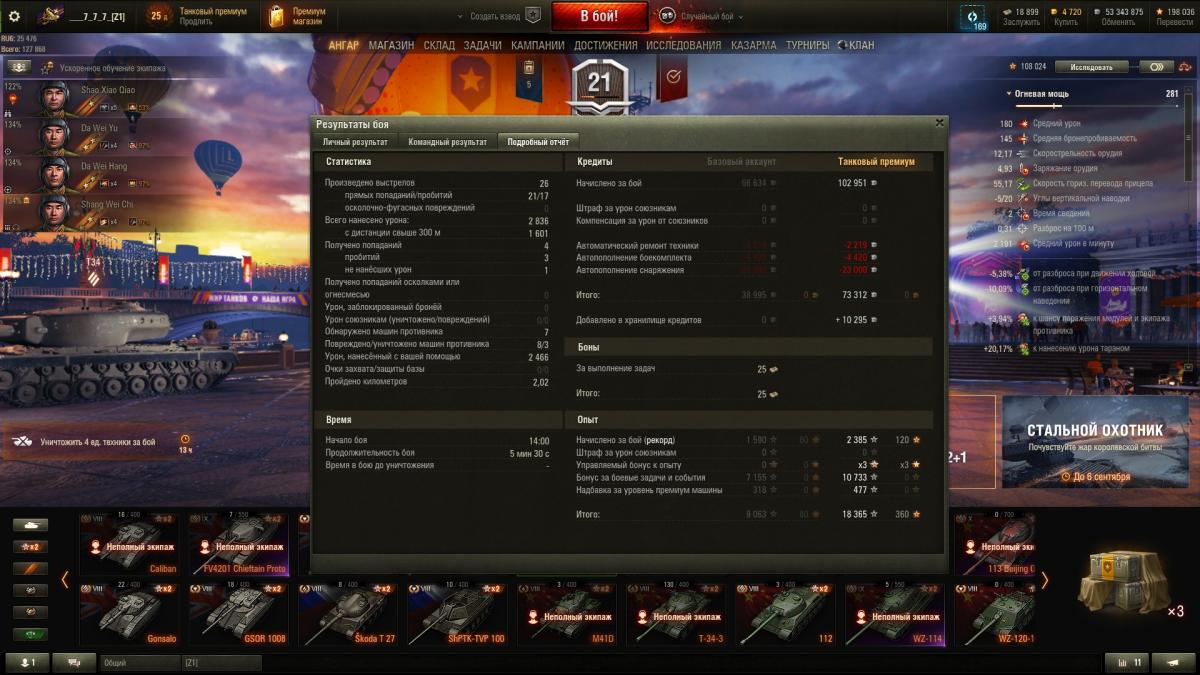Open the blue flag with counter 5
The width and height of the screenshot is (1200, 675).
pos(529,77)
